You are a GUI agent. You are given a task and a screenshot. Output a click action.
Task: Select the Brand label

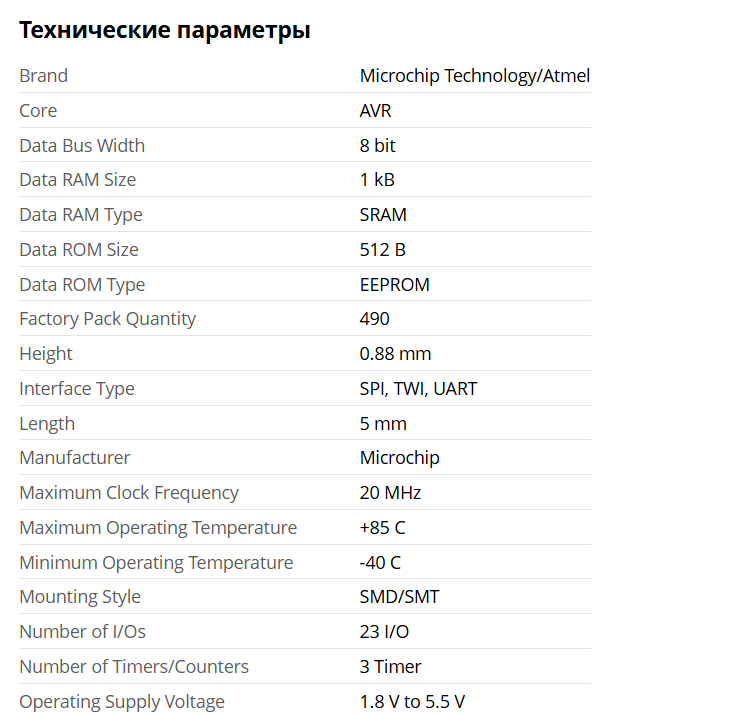[x=43, y=75]
